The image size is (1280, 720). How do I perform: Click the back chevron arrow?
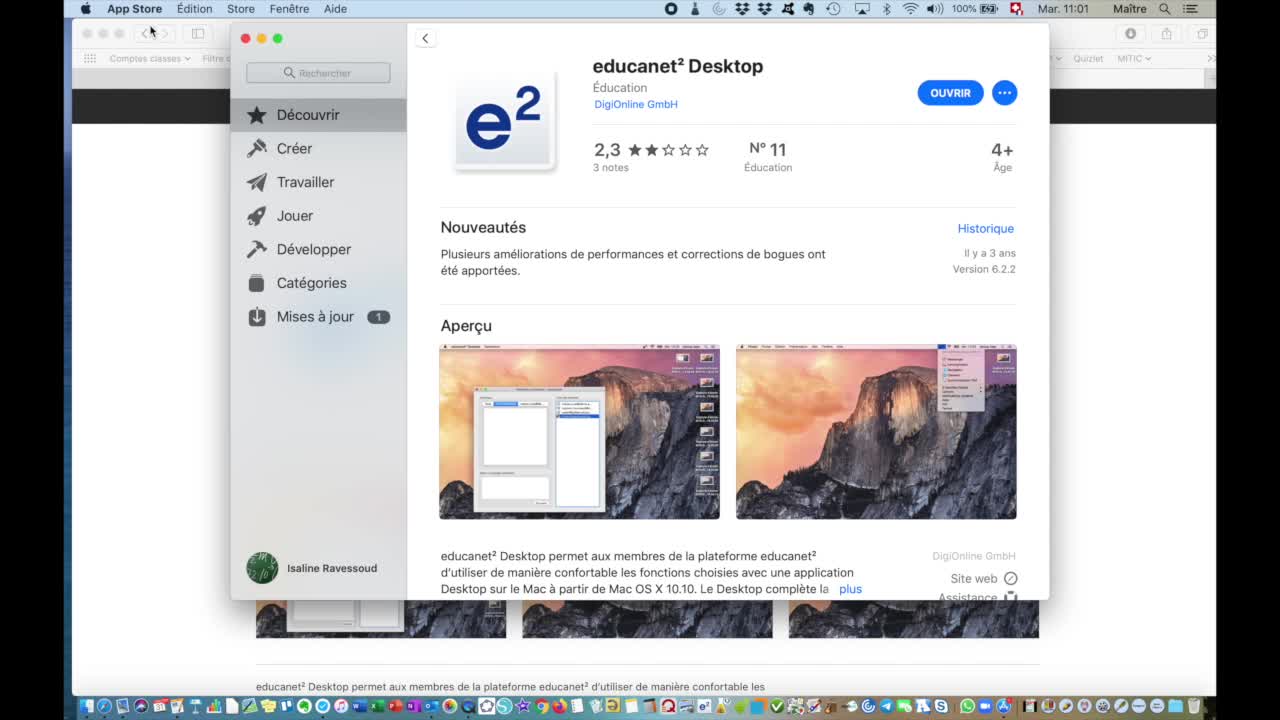(x=425, y=38)
